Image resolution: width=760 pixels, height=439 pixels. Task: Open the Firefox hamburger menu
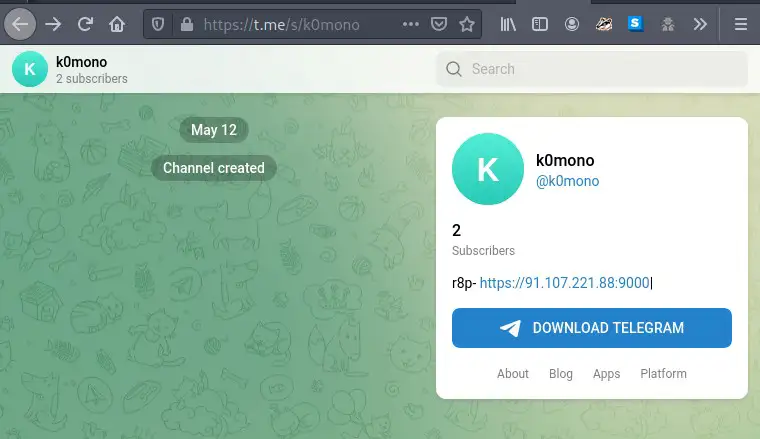(740, 23)
